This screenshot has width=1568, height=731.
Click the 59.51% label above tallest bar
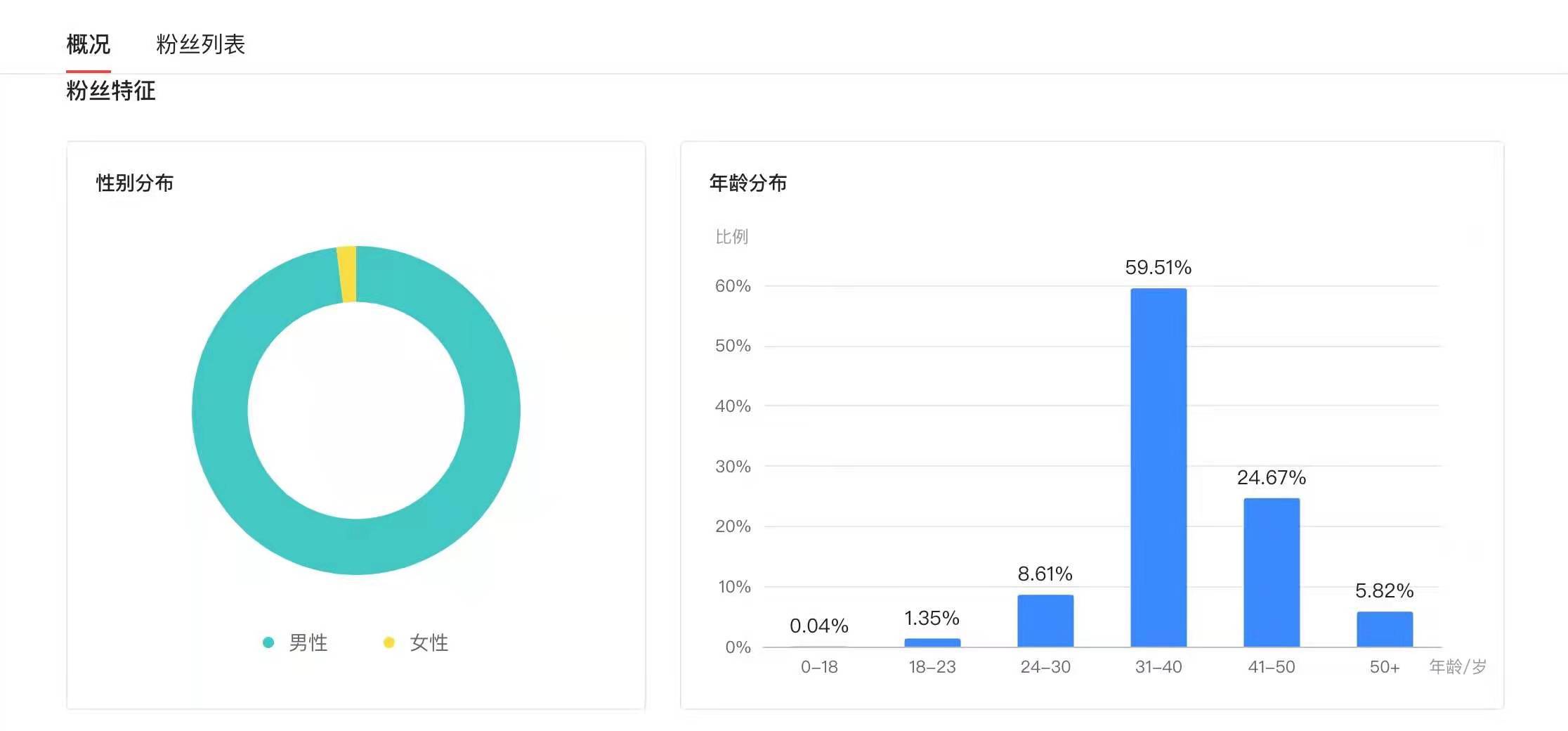(x=1158, y=267)
